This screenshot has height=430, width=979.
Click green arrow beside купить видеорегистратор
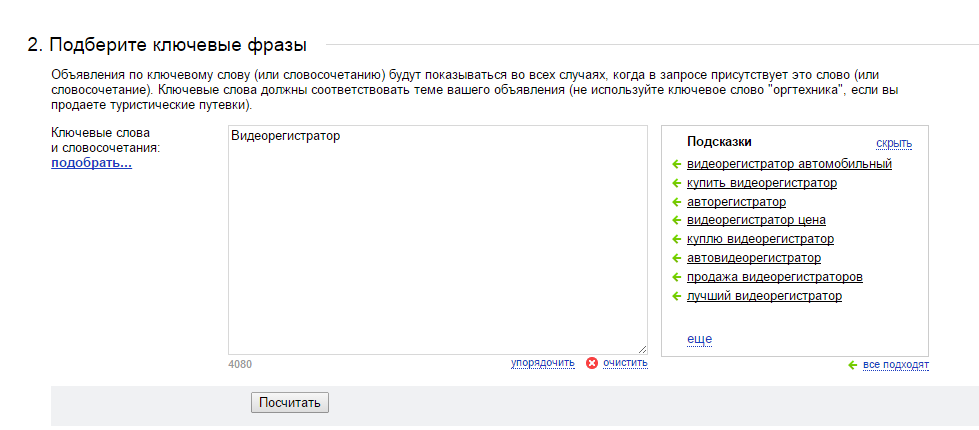point(676,183)
